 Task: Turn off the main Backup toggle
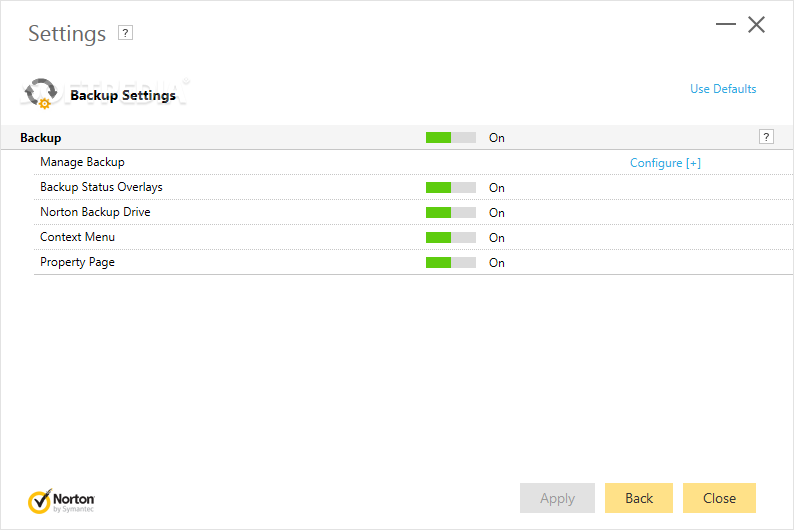coord(450,138)
